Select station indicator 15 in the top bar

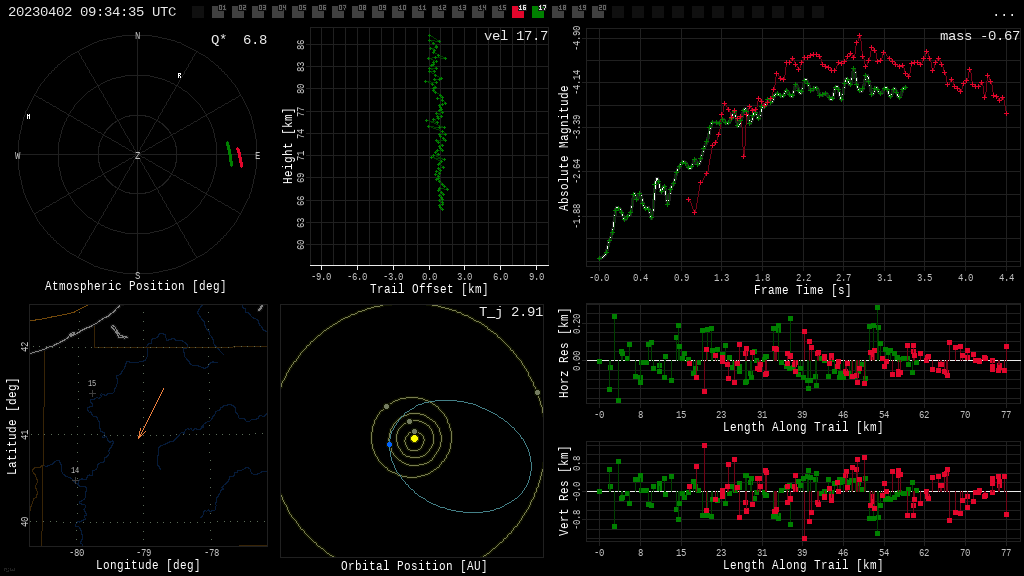tap(498, 11)
